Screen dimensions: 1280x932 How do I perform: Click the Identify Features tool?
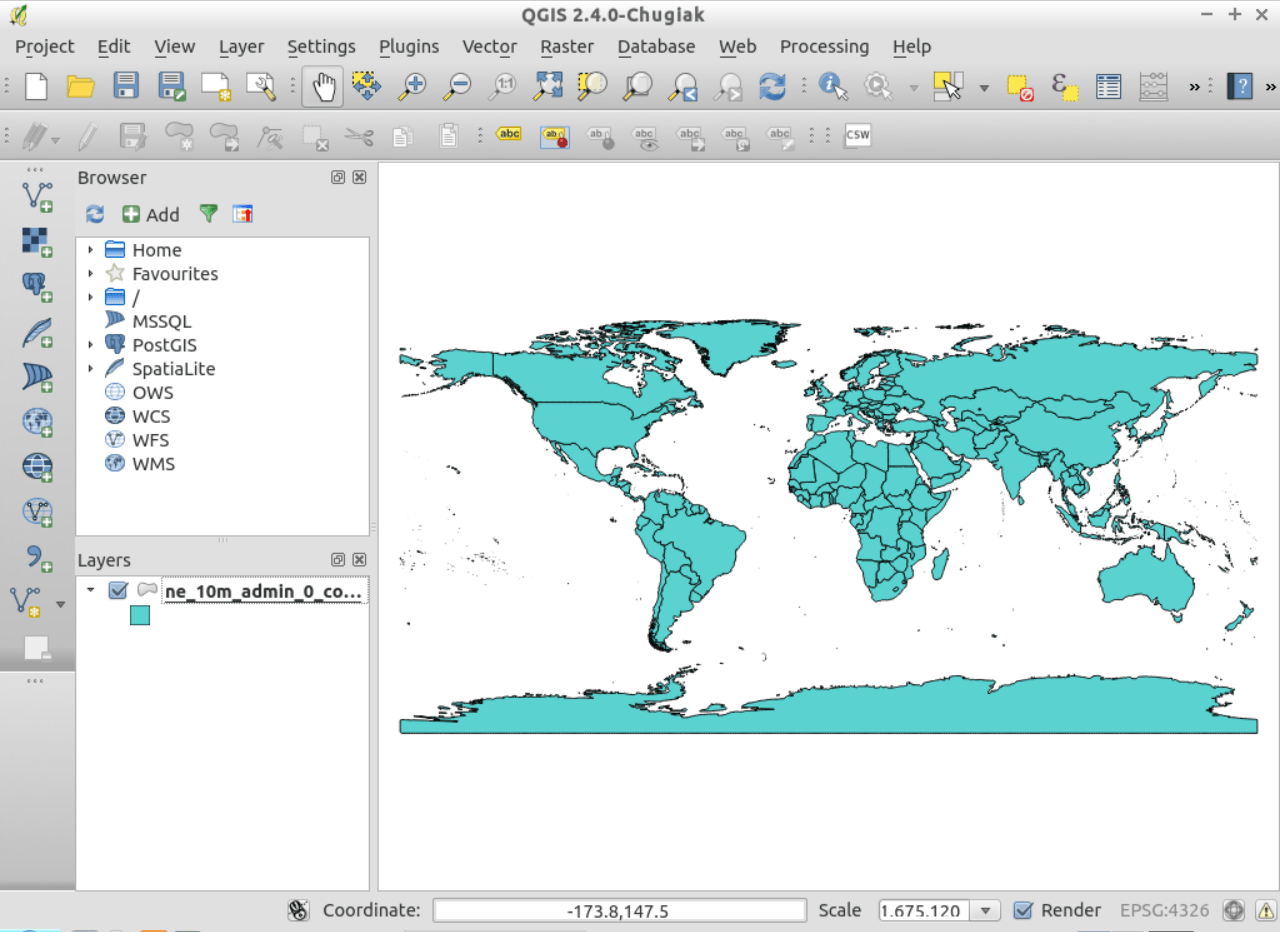click(832, 87)
